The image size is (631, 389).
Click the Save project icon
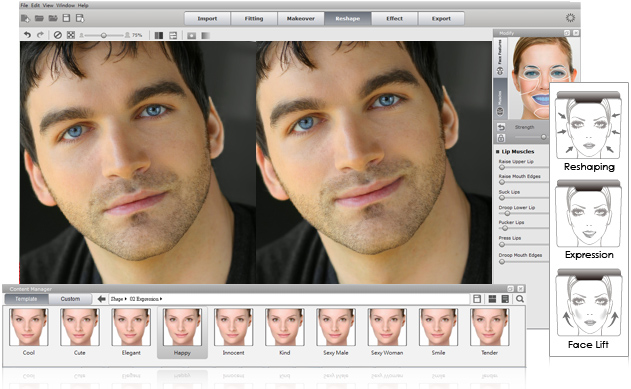(66, 18)
